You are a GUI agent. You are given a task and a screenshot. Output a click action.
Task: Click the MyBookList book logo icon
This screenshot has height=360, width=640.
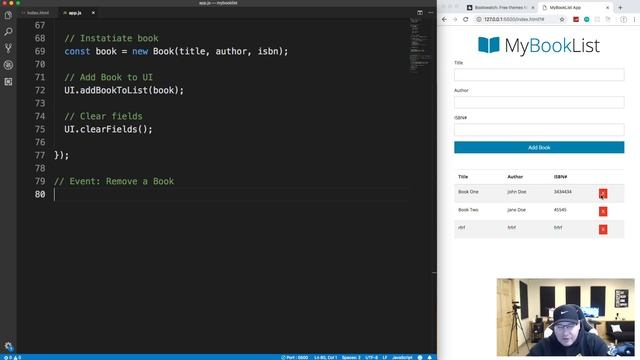click(x=489, y=45)
